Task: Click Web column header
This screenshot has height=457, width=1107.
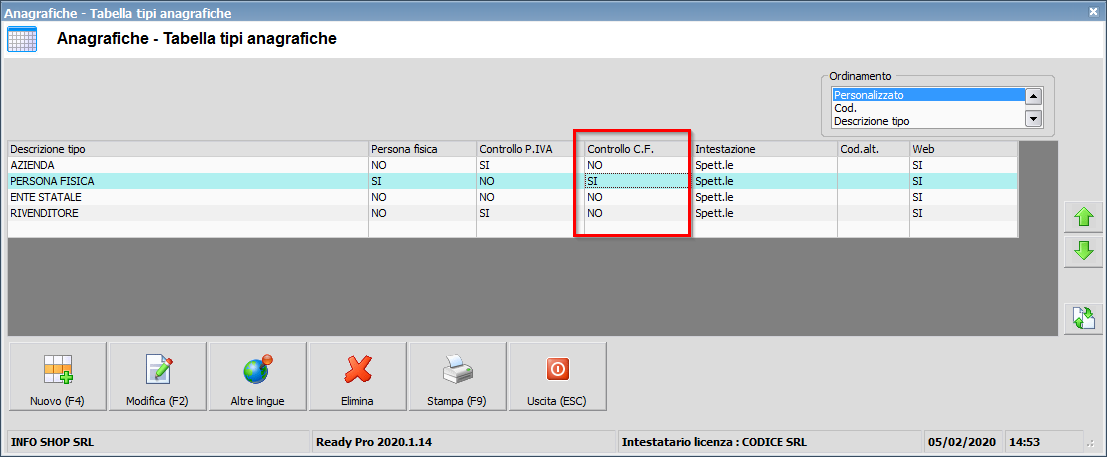Action: 964,149
